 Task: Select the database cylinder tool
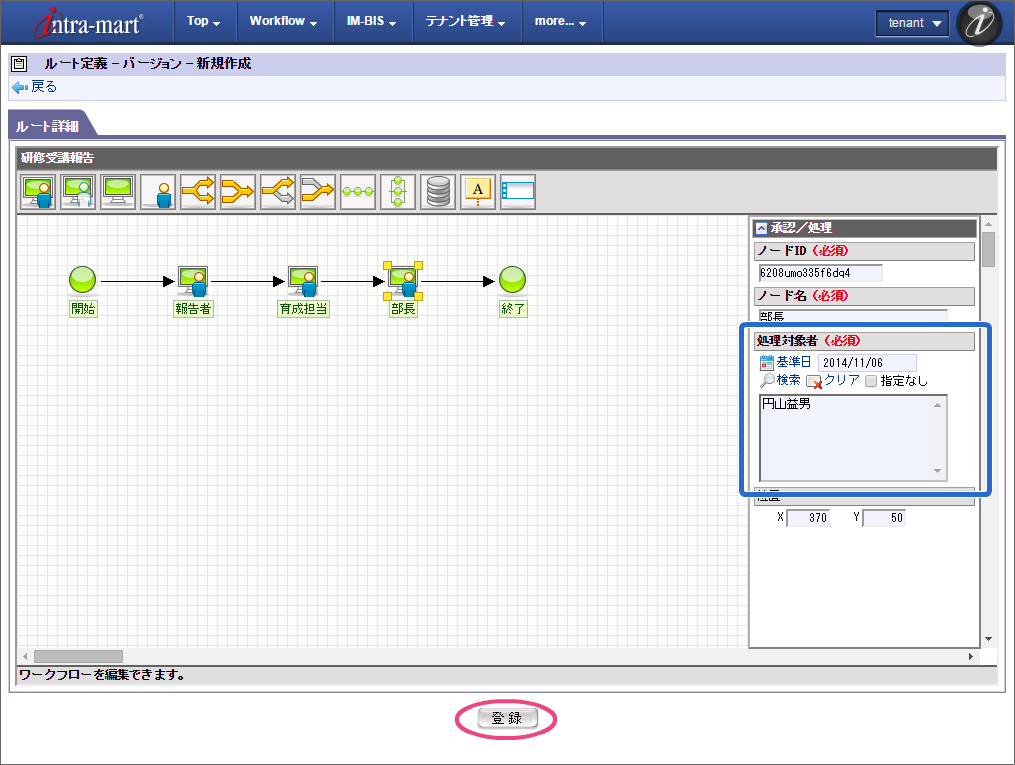[438, 192]
